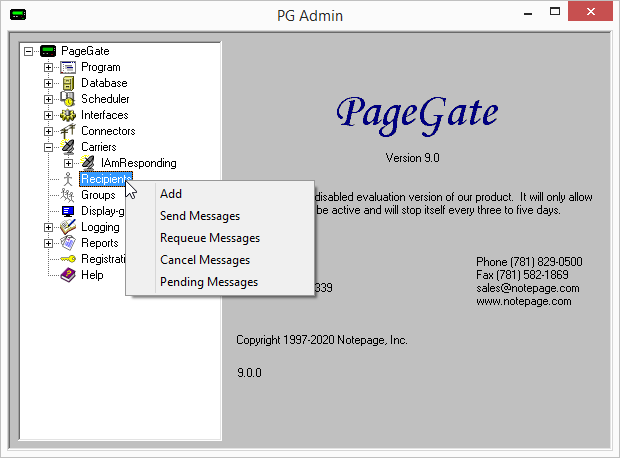The width and height of the screenshot is (620, 458).
Task: Minimize the PG Admin window
Action: (x=528, y=12)
